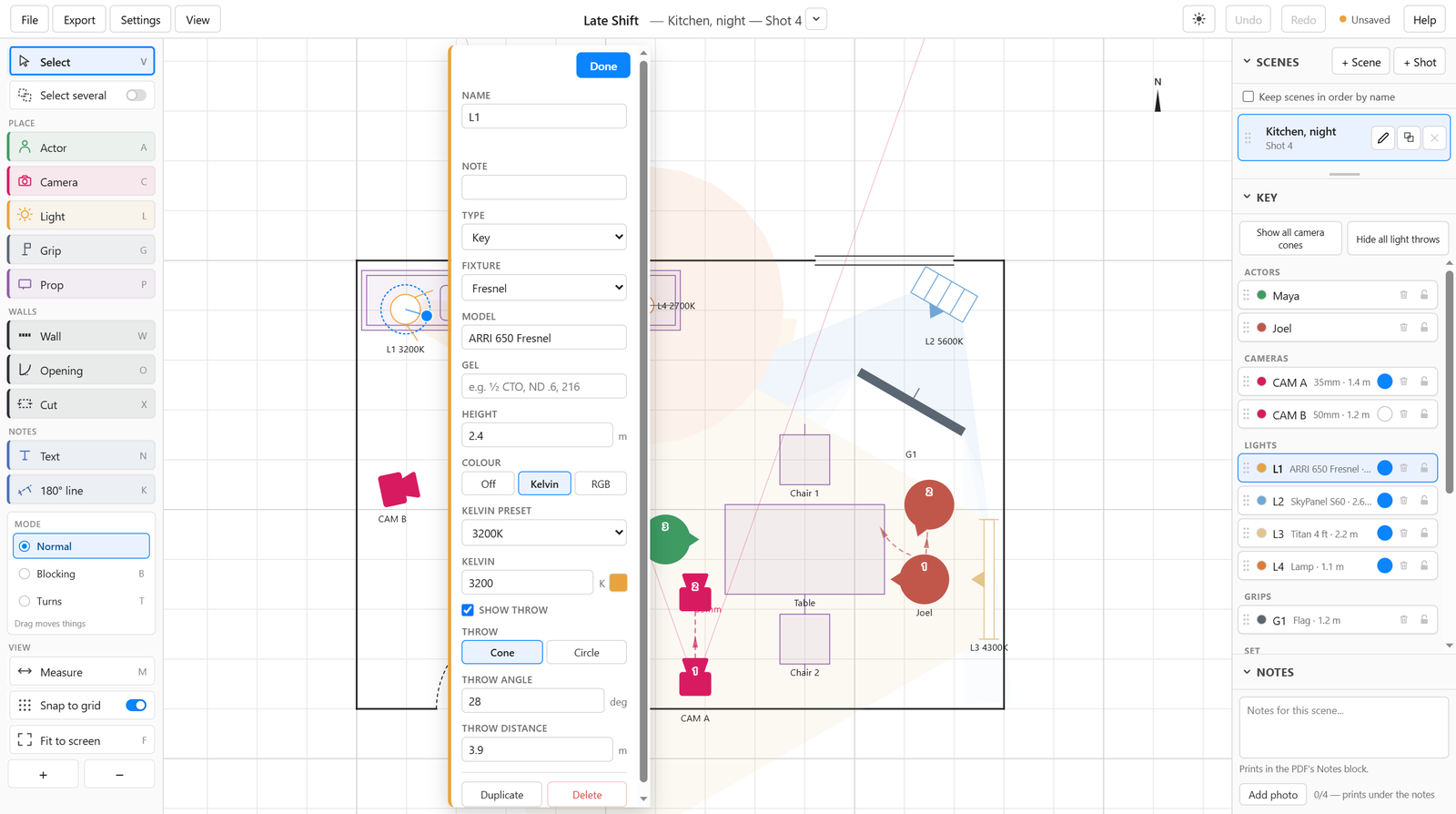
Task: Select the Actor placement tool
Action: point(82,148)
